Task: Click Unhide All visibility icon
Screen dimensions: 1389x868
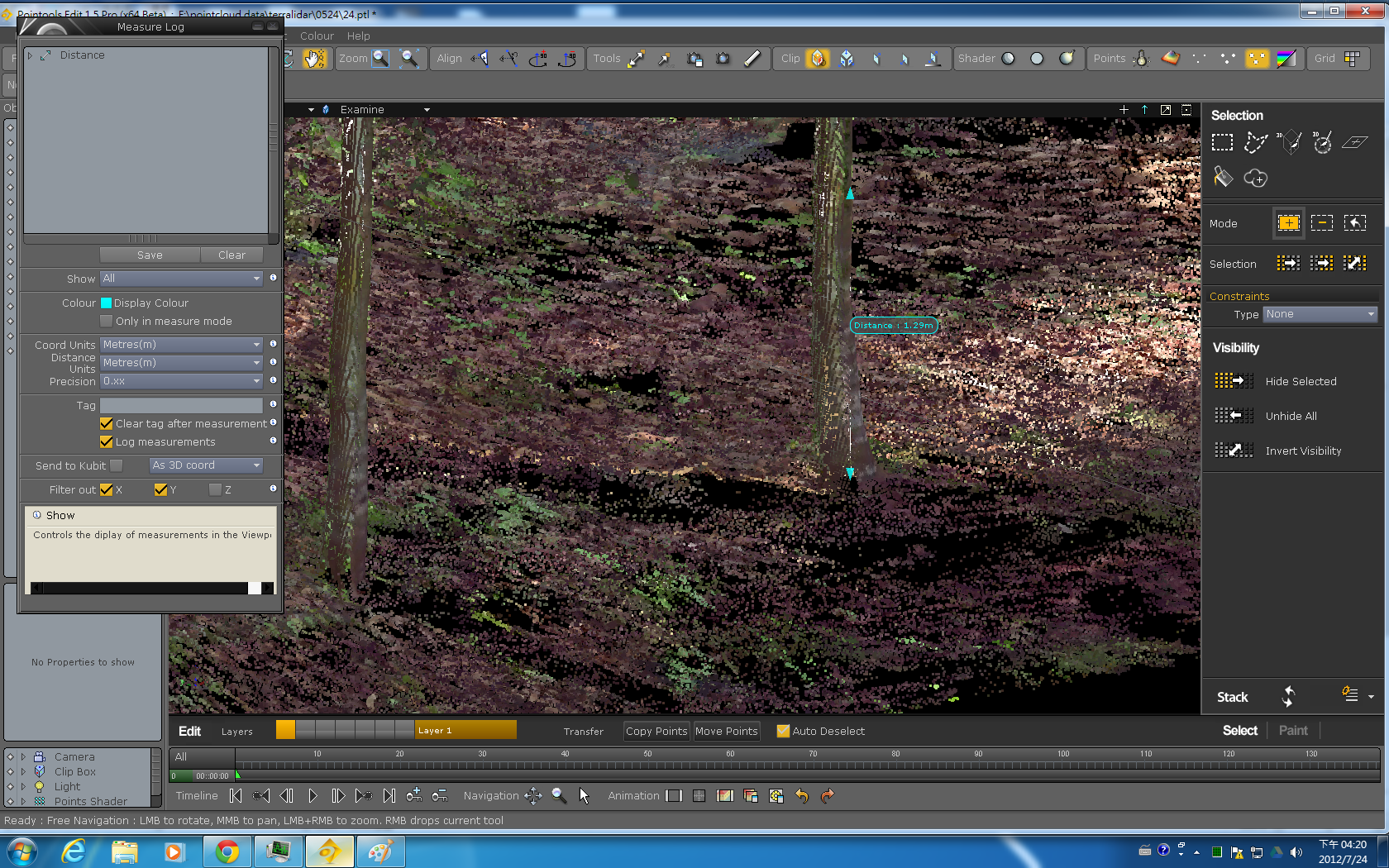Action: point(1234,415)
